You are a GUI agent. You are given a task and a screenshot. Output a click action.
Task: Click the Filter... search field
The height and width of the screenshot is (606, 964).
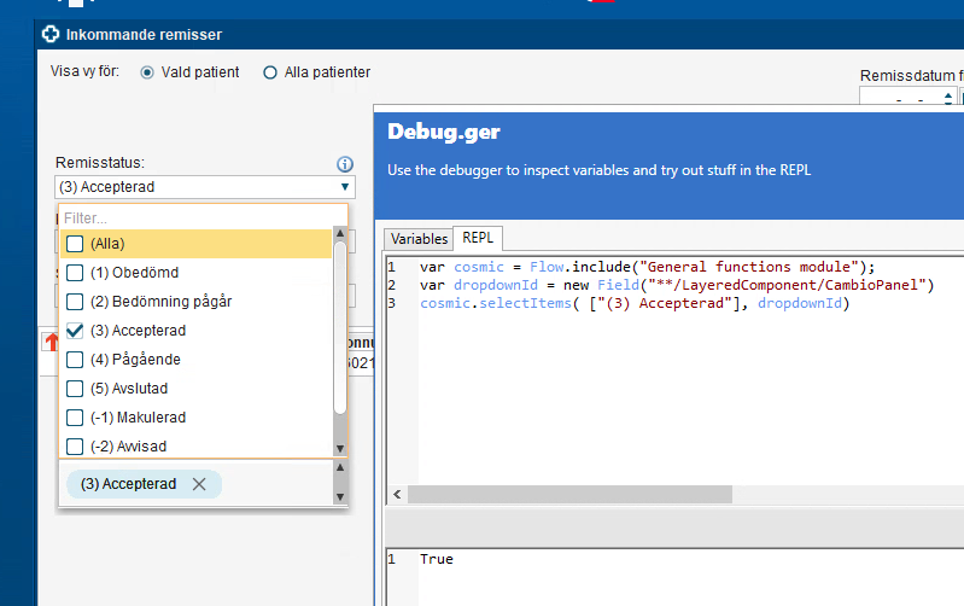tap(200, 217)
